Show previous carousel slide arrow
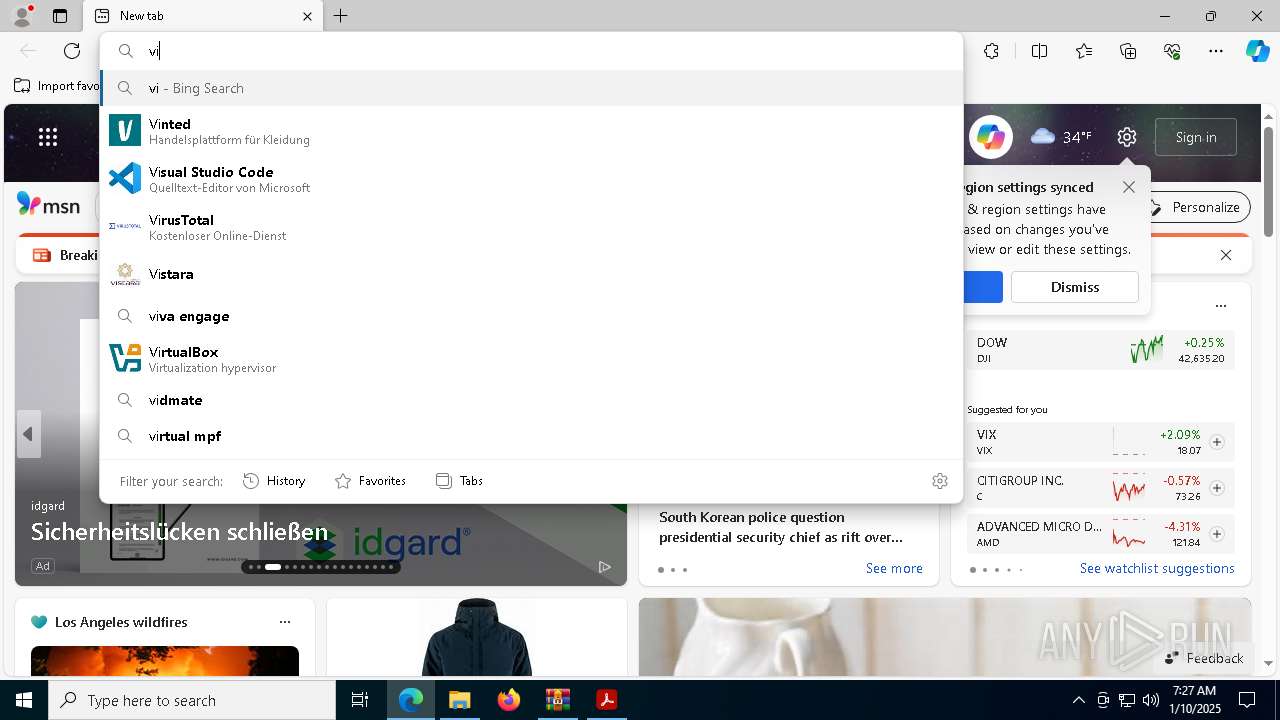Viewport: 1280px width, 720px height. click(28, 434)
